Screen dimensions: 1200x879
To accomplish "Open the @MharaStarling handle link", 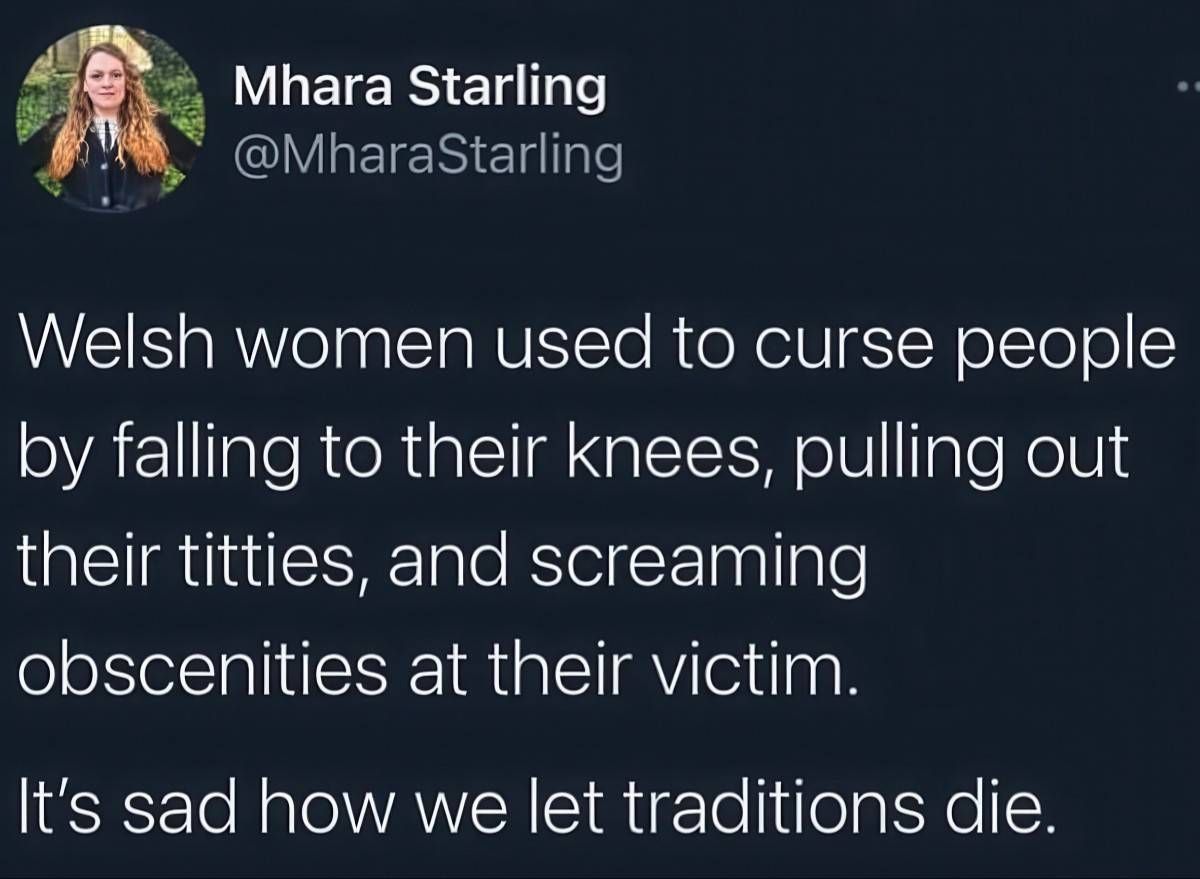I will point(428,159).
